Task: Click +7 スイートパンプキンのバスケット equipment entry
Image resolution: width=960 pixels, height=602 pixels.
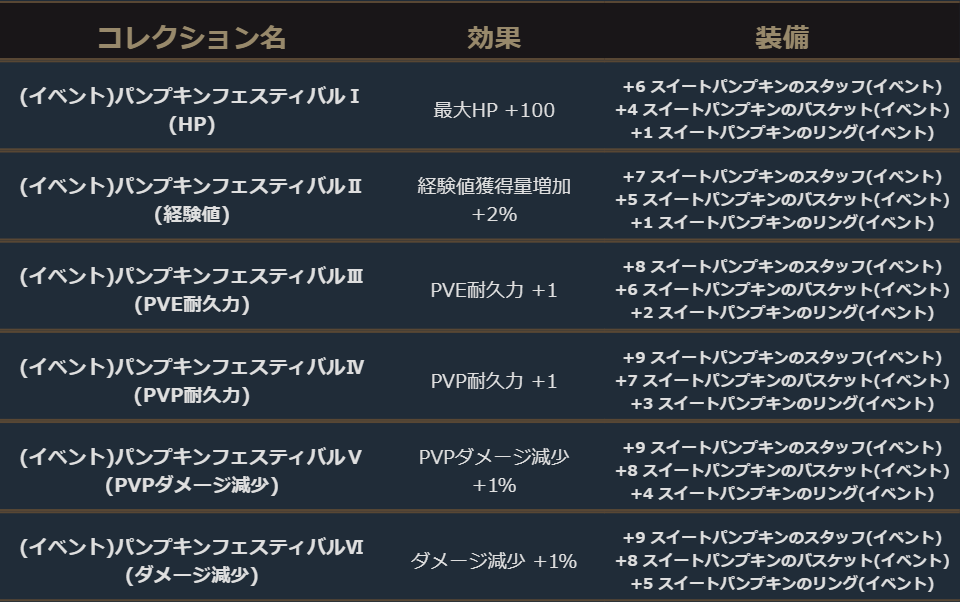Action: [x=782, y=380]
